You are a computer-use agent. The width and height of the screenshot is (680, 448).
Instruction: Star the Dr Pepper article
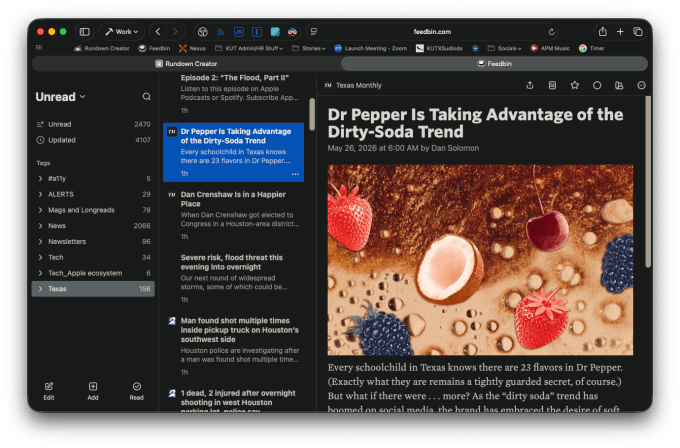click(x=575, y=85)
